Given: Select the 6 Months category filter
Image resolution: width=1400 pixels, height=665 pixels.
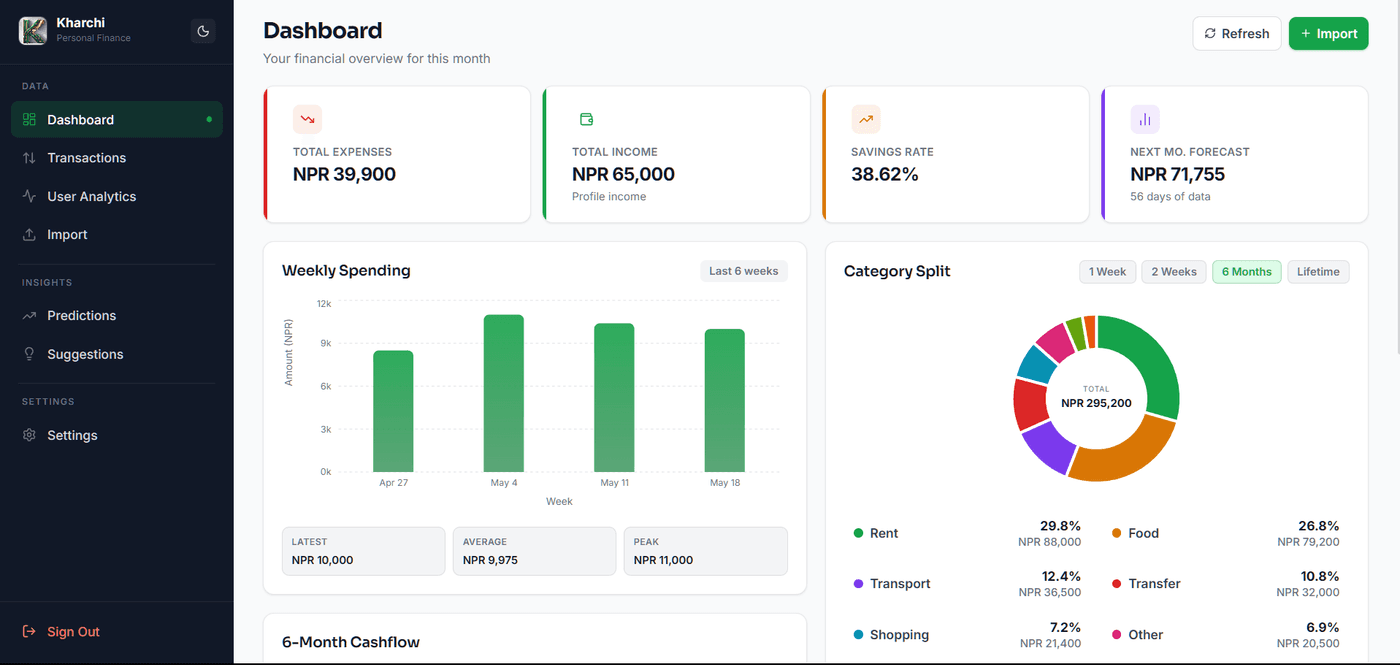Looking at the screenshot, I should 1246,271.
